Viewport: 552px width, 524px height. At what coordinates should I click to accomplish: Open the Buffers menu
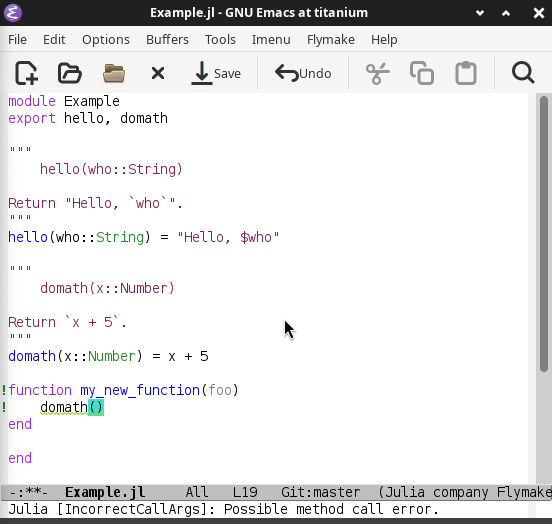click(x=167, y=39)
